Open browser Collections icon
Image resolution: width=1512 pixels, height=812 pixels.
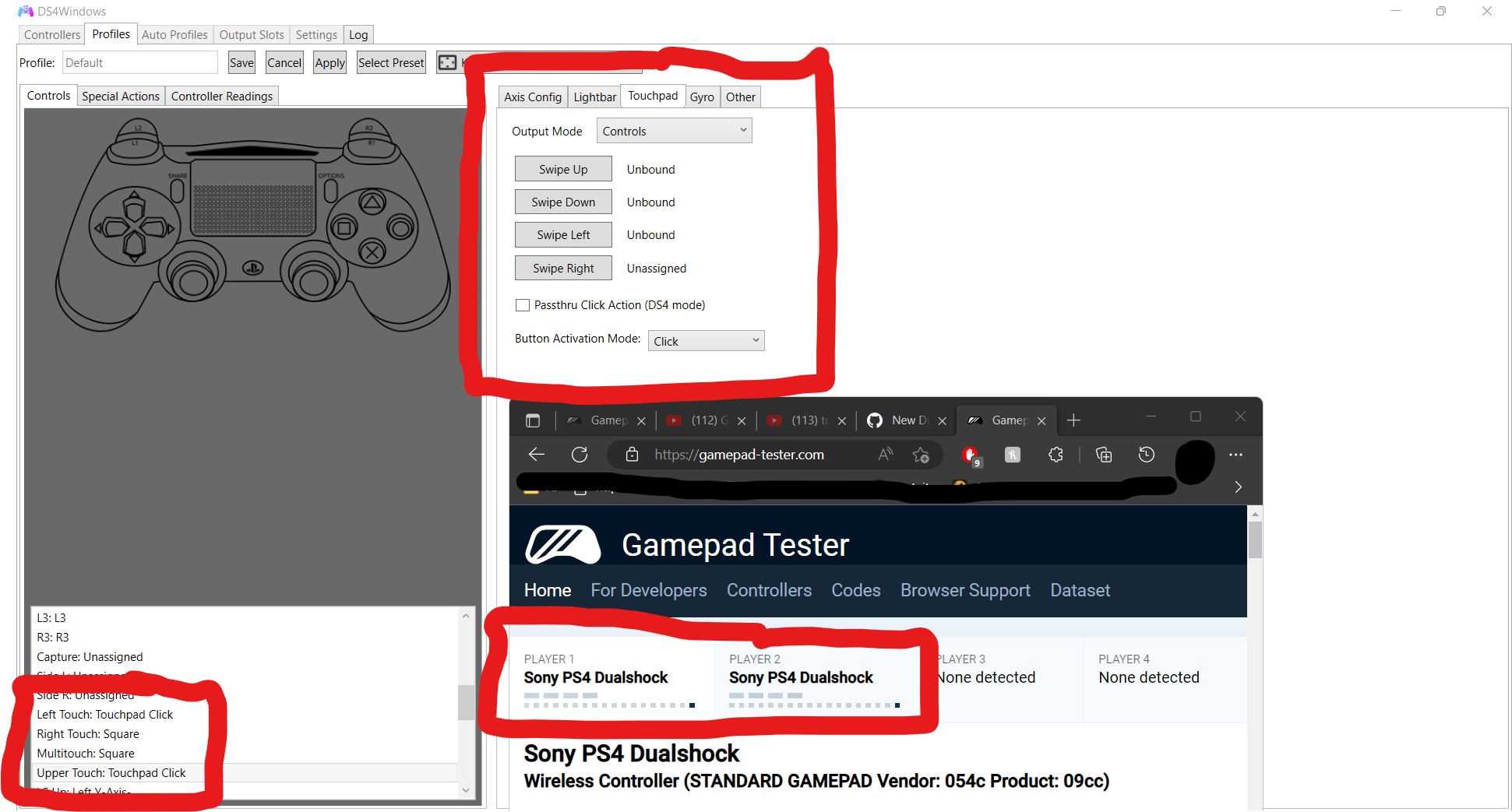(1104, 455)
